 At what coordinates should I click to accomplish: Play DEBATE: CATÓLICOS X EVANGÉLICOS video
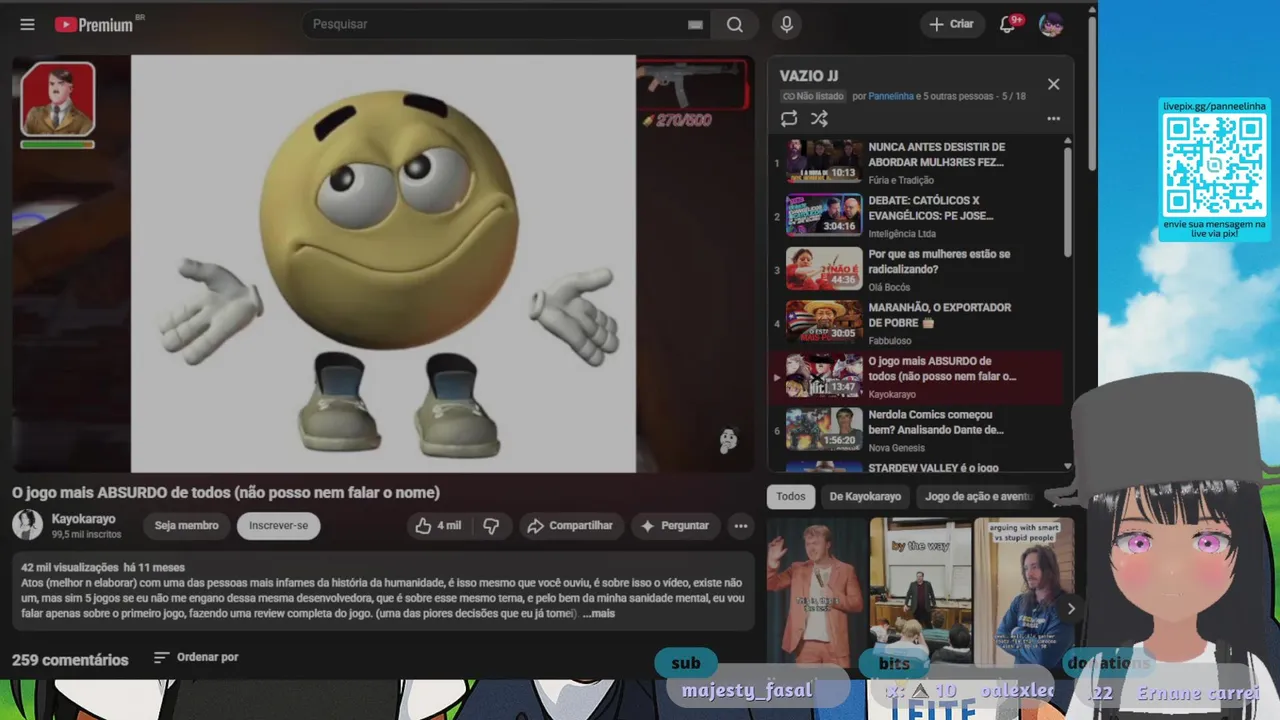(915, 215)
